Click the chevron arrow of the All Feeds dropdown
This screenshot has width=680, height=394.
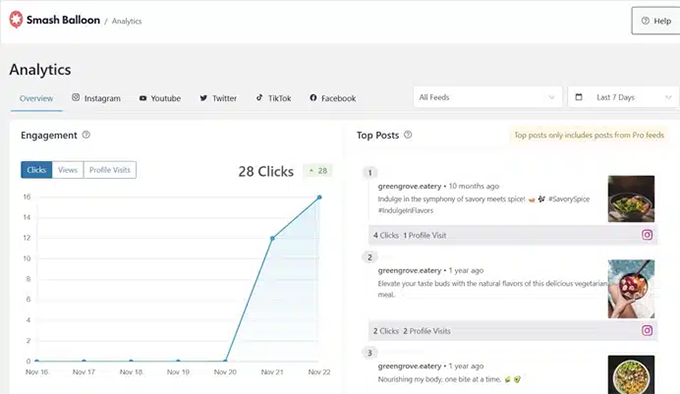(551, 97)
